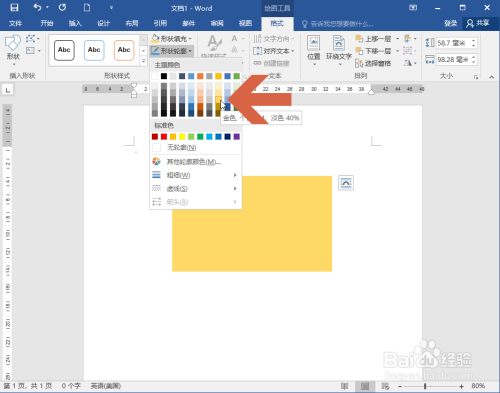The width and height of the screenshot is (500, 393).
Task: Select the 格式 (Format) drawing tools tab
Action: pyautogui.click(x=277, y=23)
